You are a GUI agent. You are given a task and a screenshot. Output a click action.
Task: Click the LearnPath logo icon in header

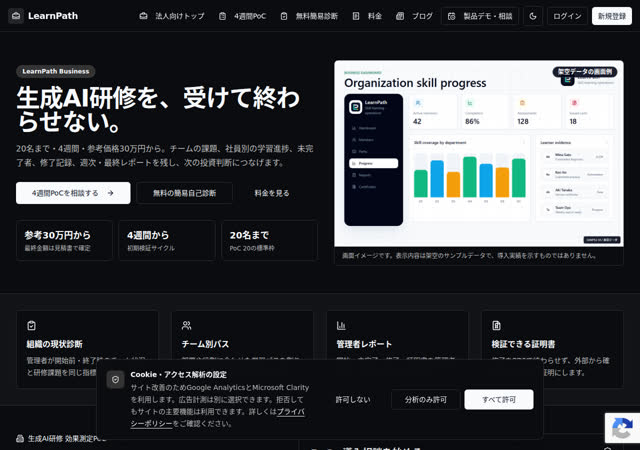(16, 16)
